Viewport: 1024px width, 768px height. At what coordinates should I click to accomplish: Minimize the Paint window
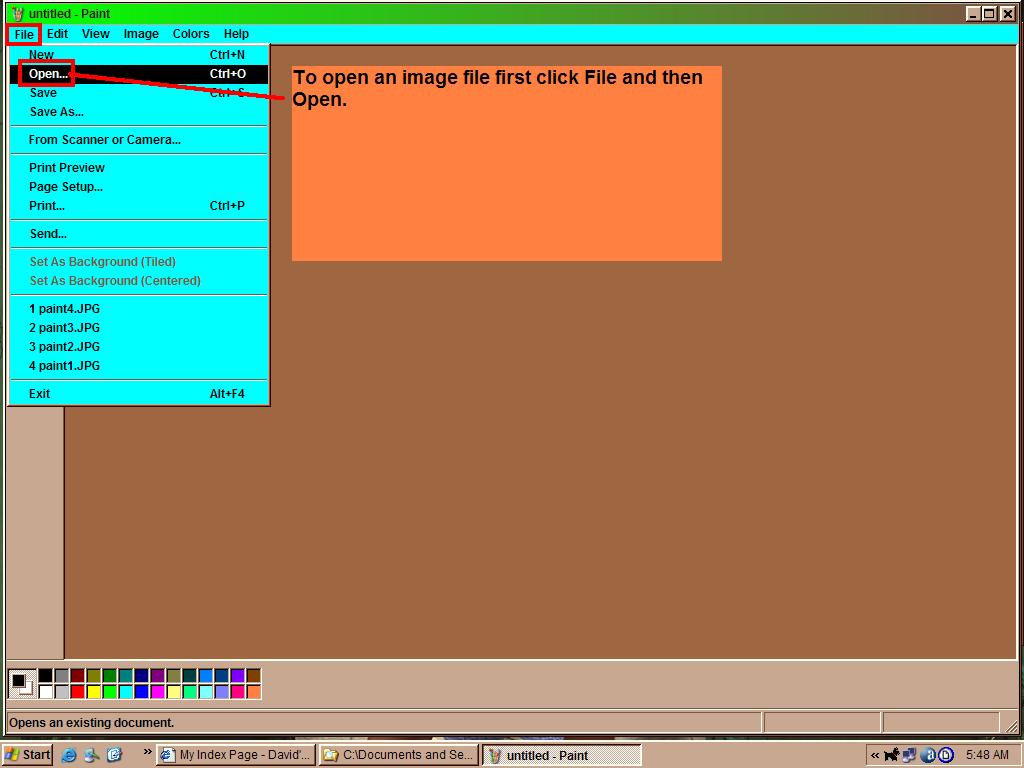point(973,14)
